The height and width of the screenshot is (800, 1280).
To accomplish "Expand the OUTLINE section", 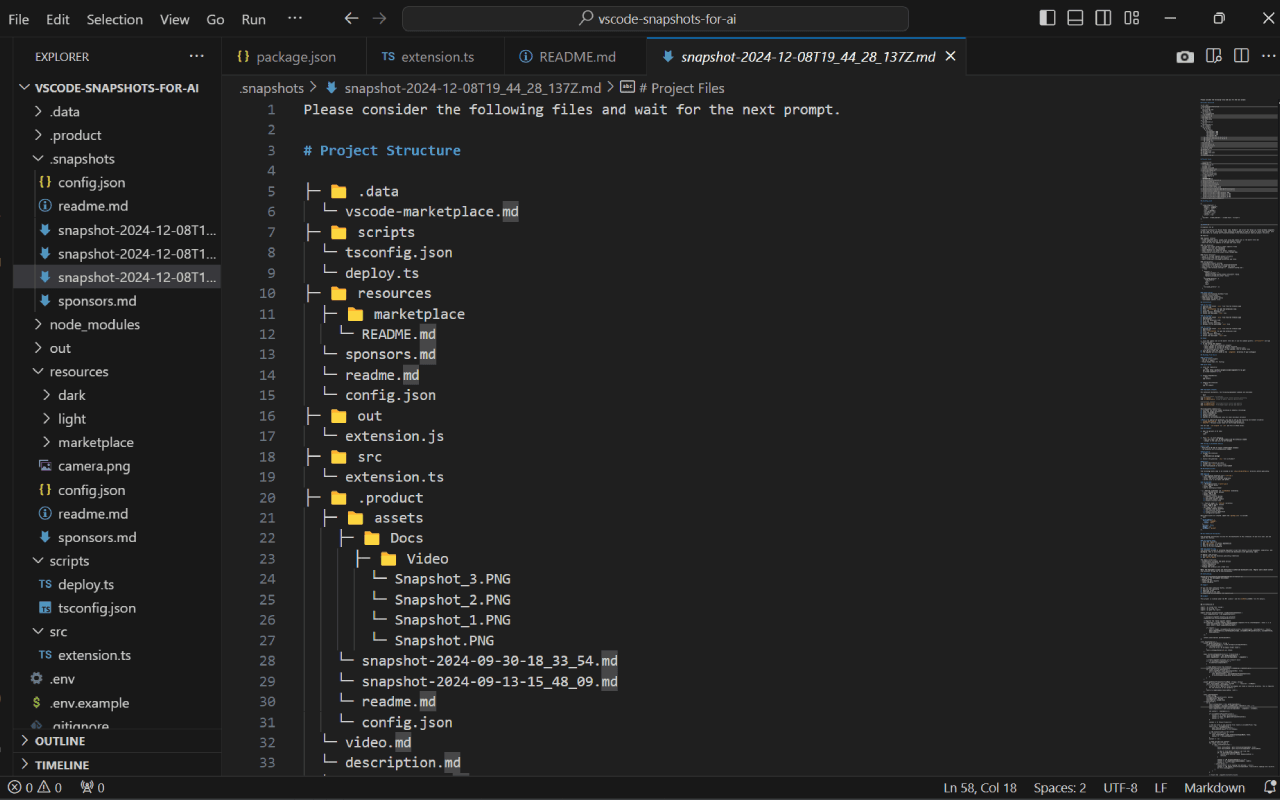I will [x=60, y=741].
